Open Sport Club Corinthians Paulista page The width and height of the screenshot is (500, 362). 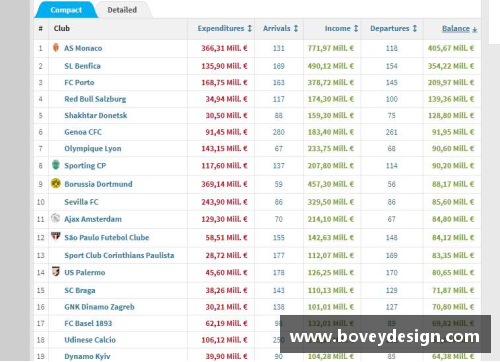coord(119,255)
